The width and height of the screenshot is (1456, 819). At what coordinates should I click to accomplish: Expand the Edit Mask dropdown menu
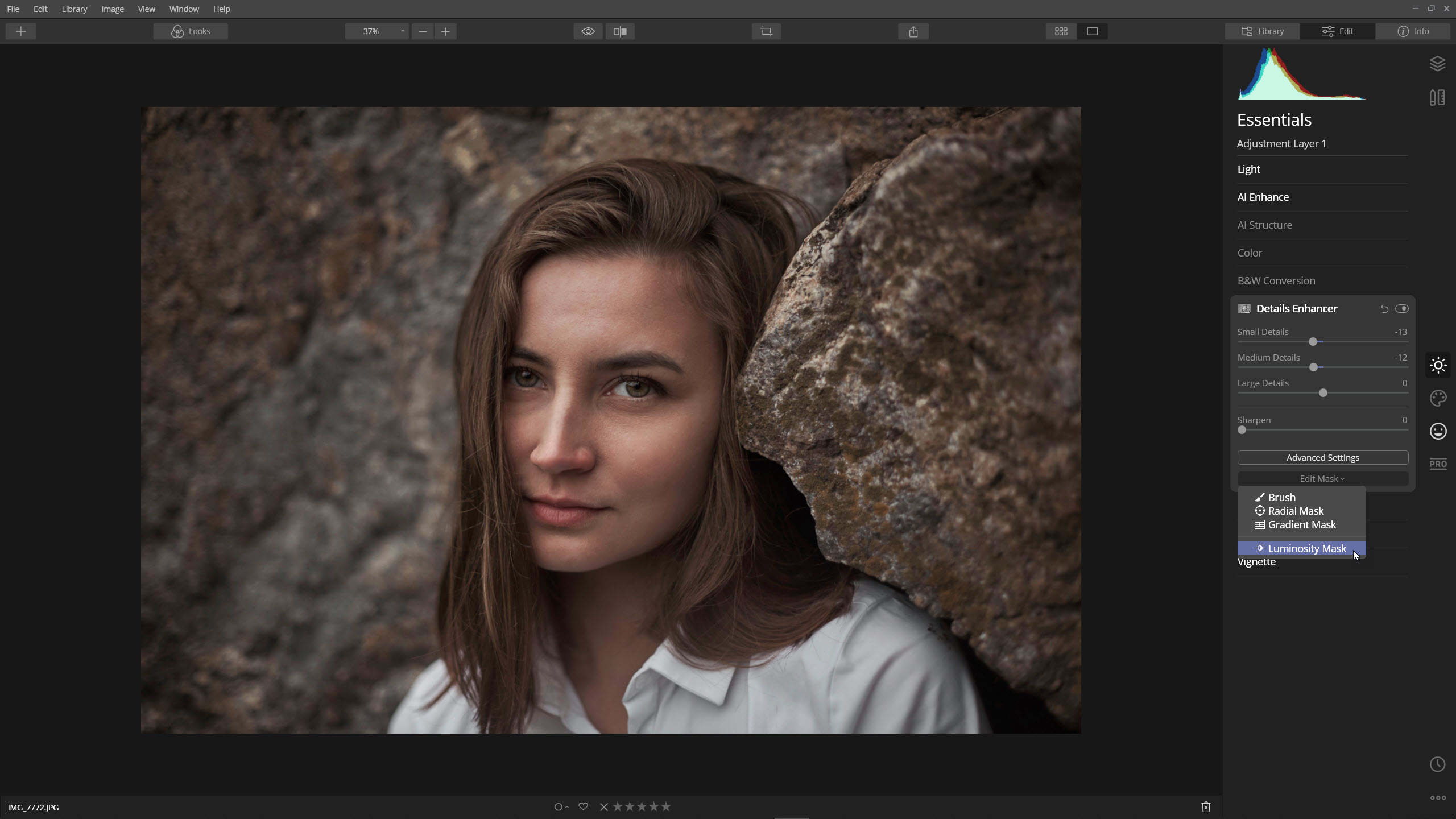coord(1322,479)
